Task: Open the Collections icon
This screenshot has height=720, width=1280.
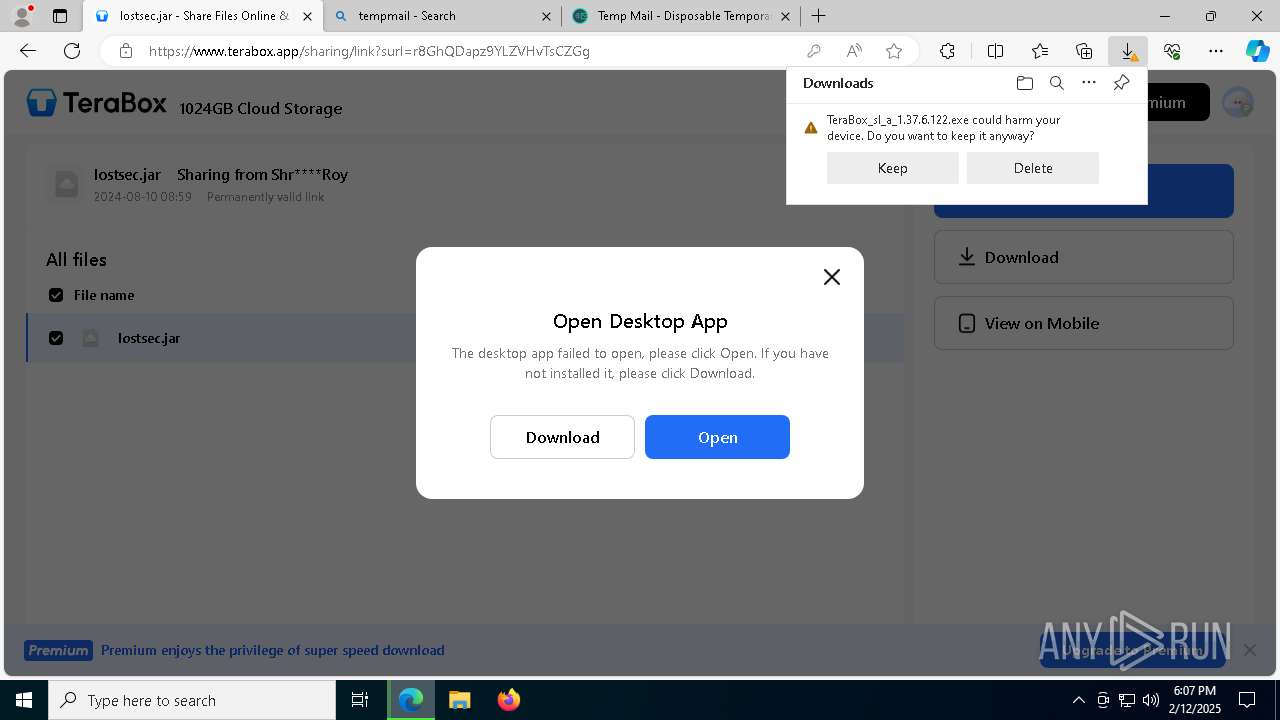Action: click(1084, 51)
